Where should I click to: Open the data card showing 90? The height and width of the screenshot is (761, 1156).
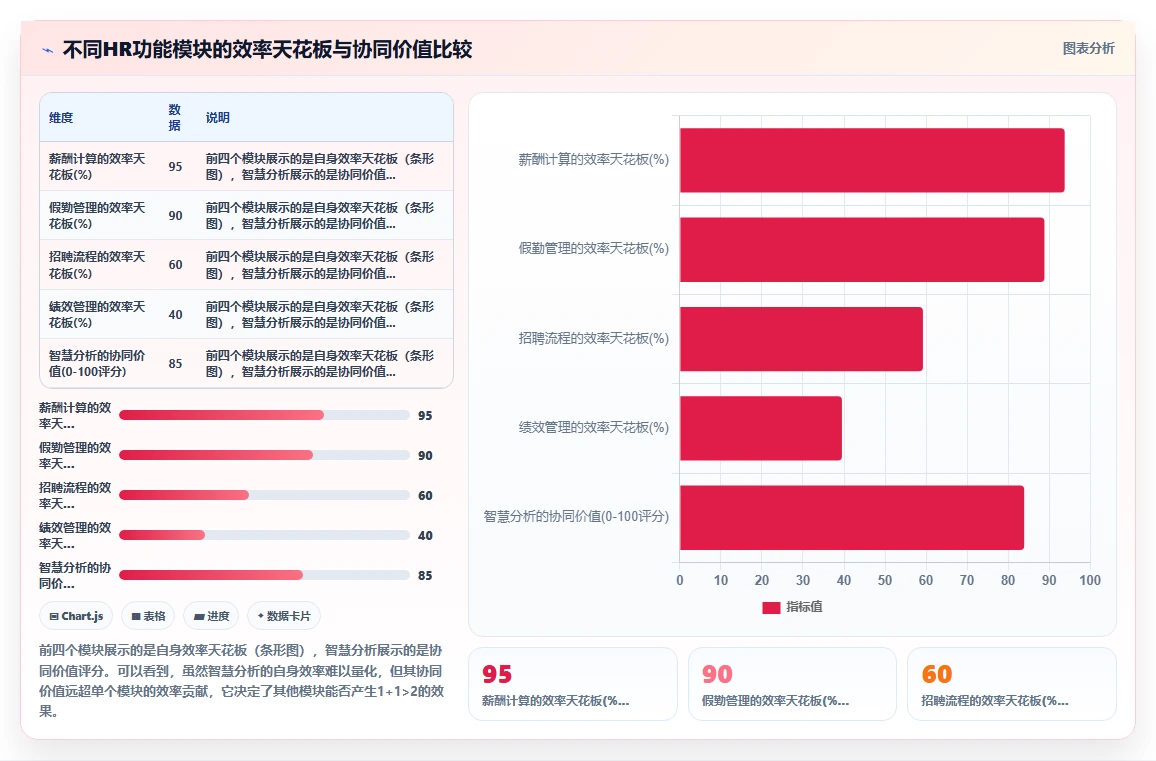click(x=792, y=684)
